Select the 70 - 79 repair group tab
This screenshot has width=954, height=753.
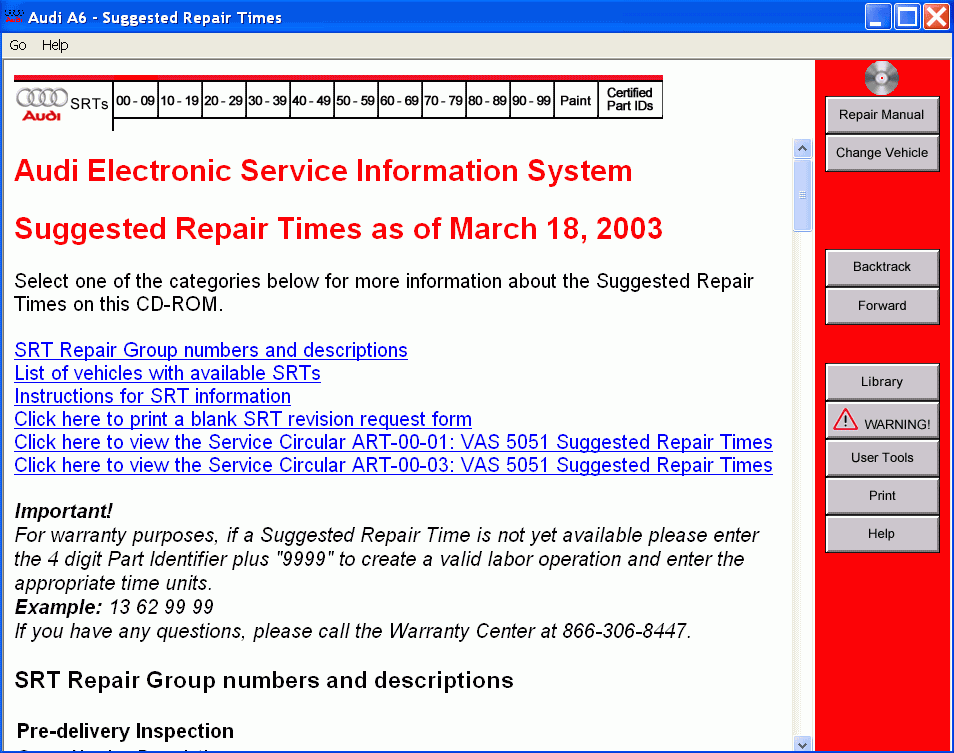444,100
